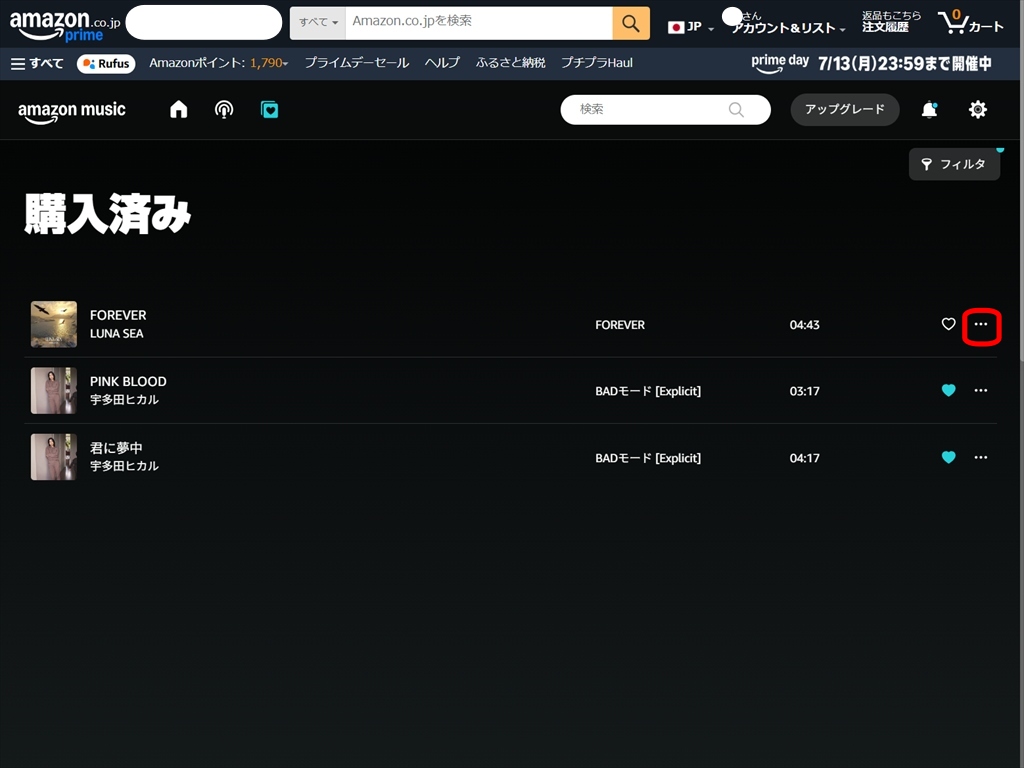Click the Rufus assistant button
The image size is (1024, 768).
coord(106,63)
